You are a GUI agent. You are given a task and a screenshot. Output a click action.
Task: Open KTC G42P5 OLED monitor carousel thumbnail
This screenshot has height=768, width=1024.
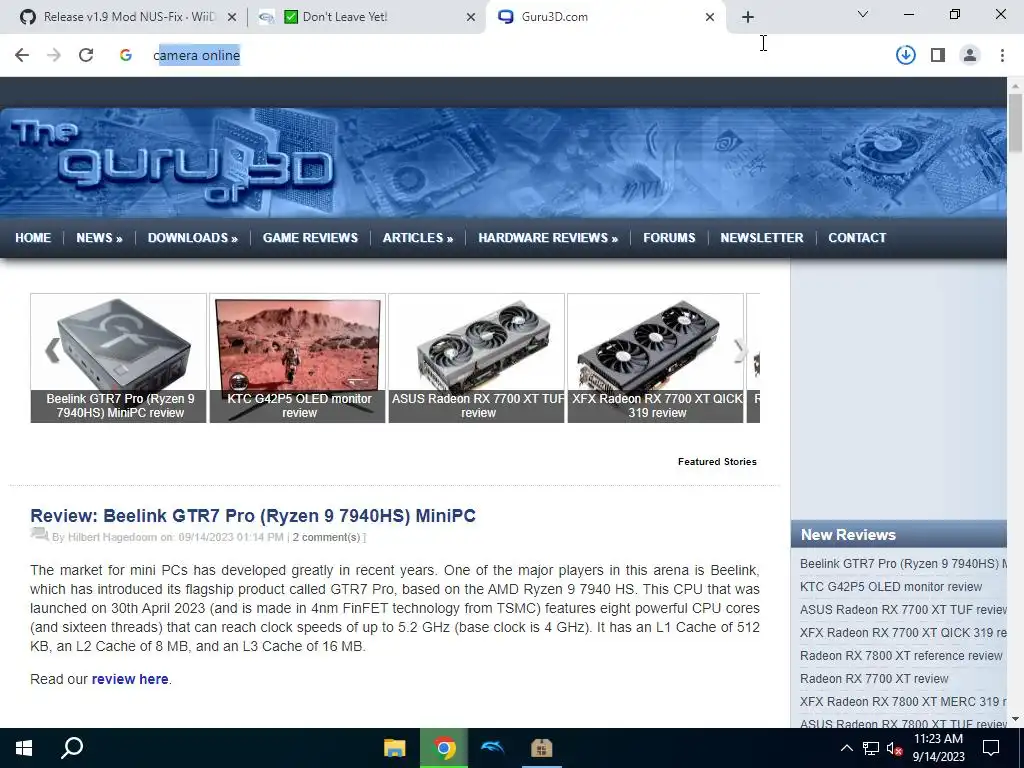pyautogui.click(x=297, y=358)
